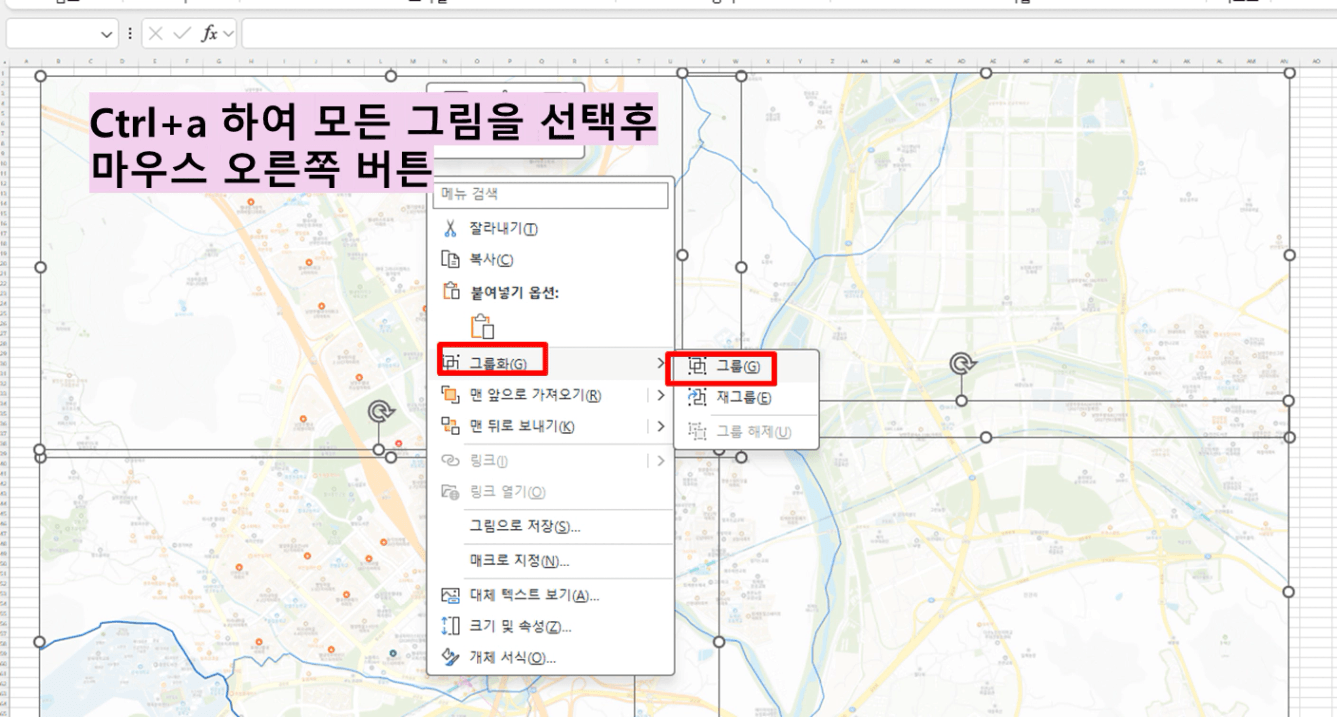Choose 매크로로 지정 menu entry

[x=519, y=560]
